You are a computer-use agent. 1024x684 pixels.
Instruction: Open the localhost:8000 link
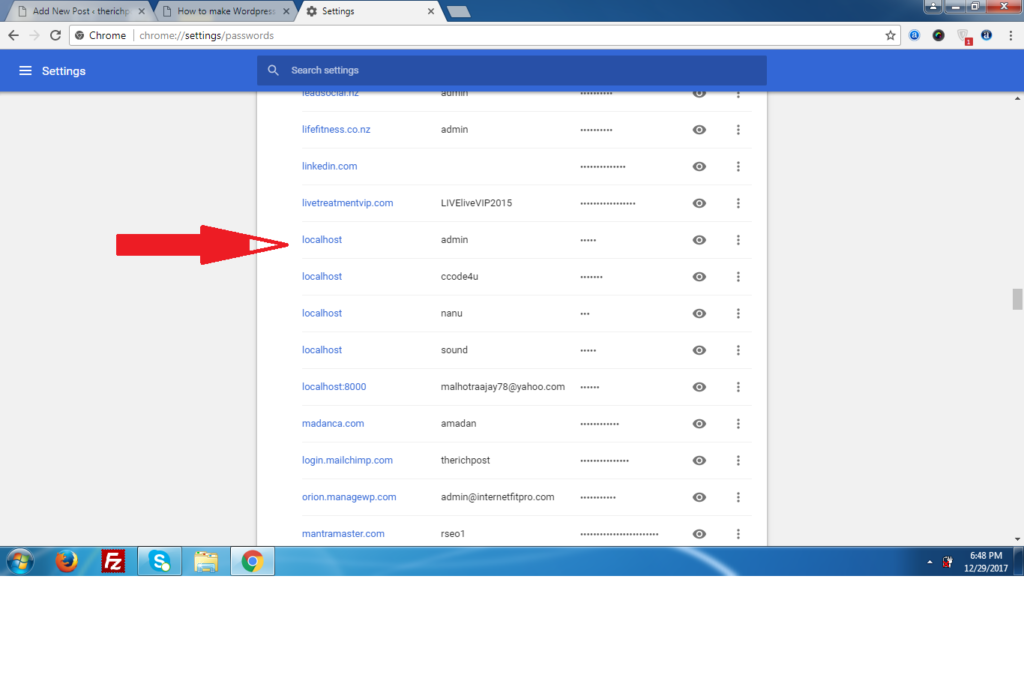pos(334,387)
